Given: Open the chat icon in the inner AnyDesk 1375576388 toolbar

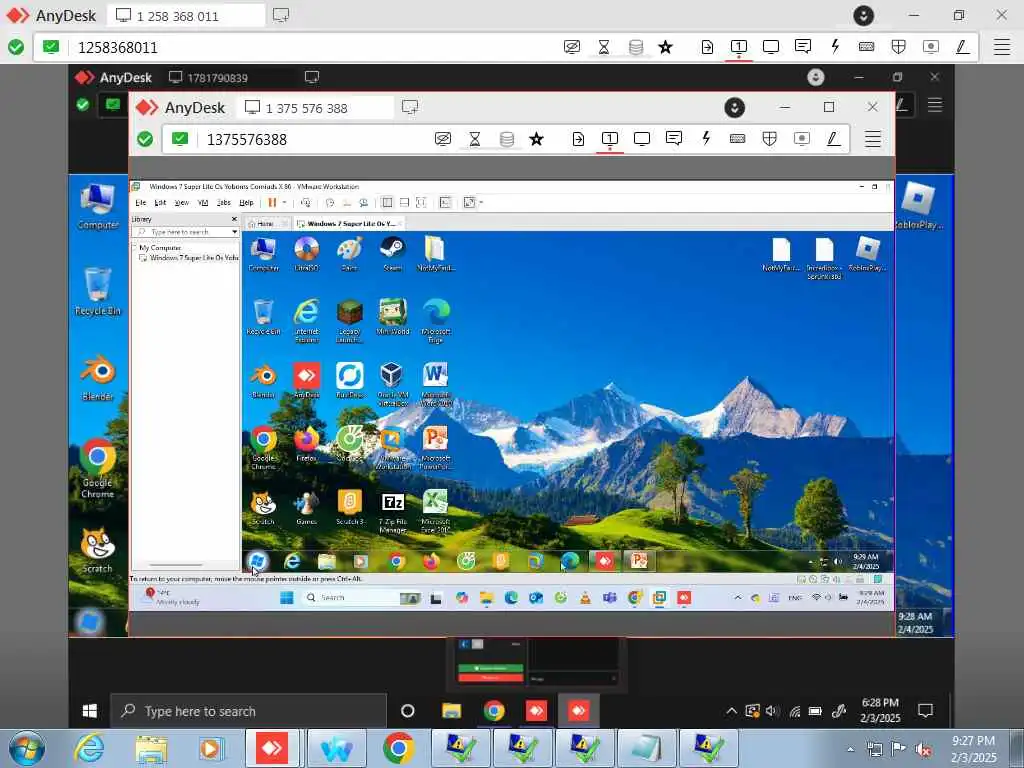Looking at the screenshot, I should point(673,139).
